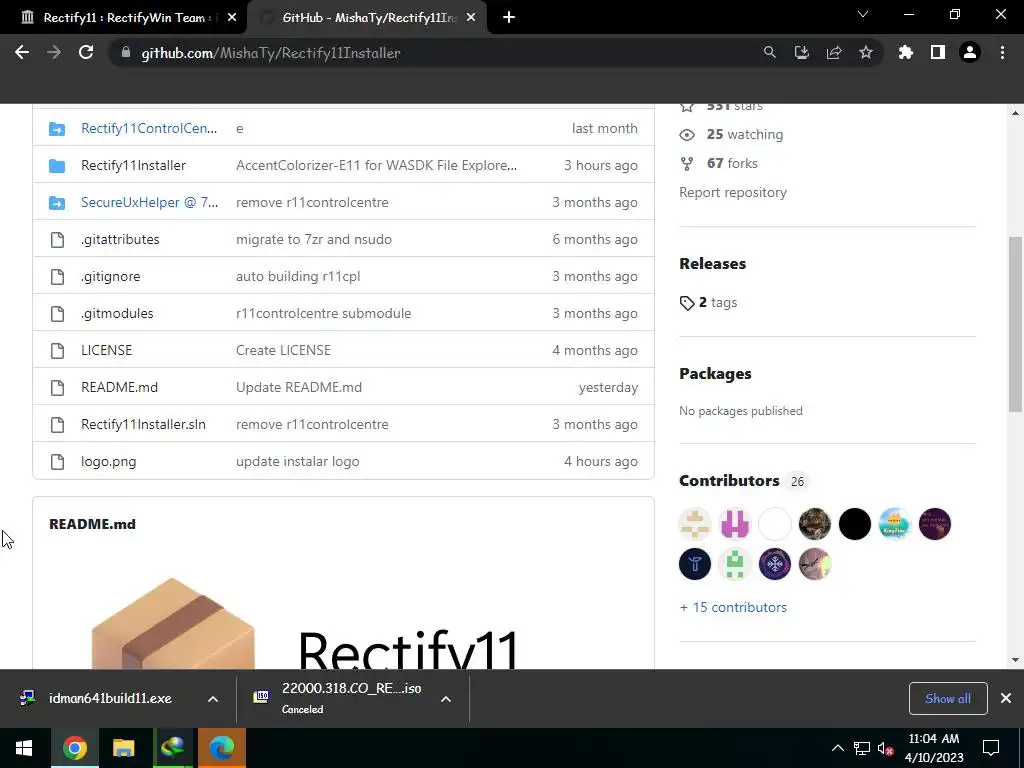The height and width of the screenshot is (768, 1024).
Task: Open commit 'Create LICENSE'
Action: [x=283, y=350]
